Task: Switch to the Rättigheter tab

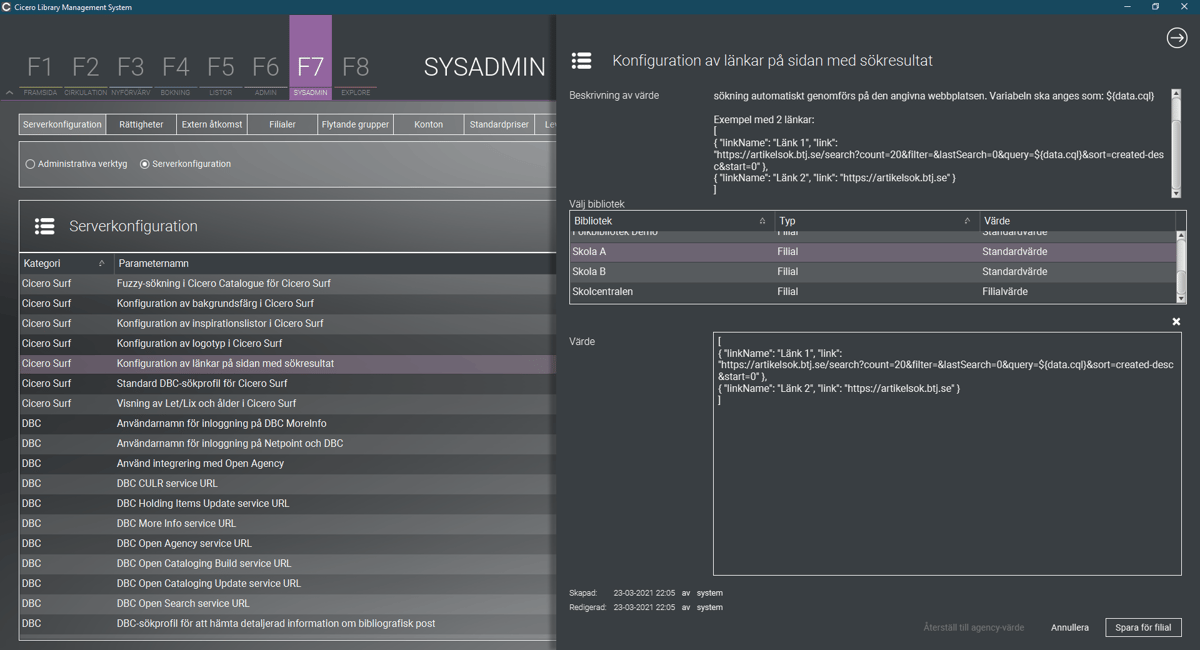Action: 141,125
